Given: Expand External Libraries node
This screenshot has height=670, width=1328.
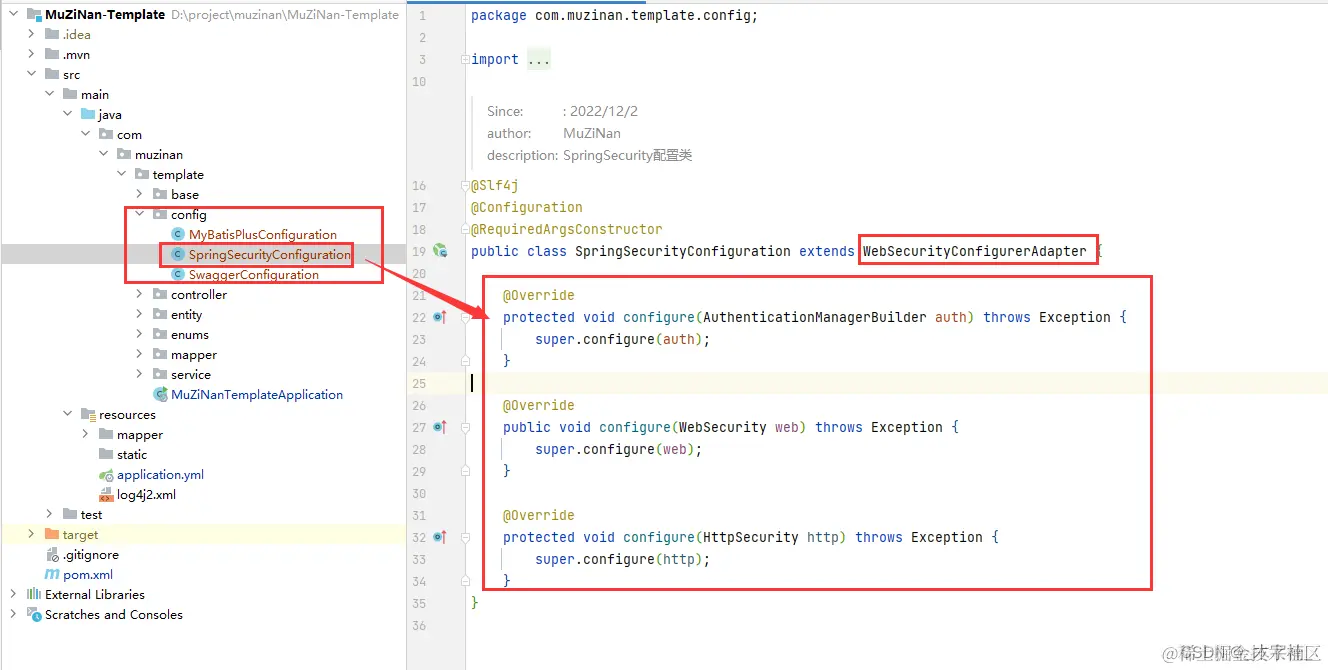Looking at the screenshot, I should (x=14, y=595).
